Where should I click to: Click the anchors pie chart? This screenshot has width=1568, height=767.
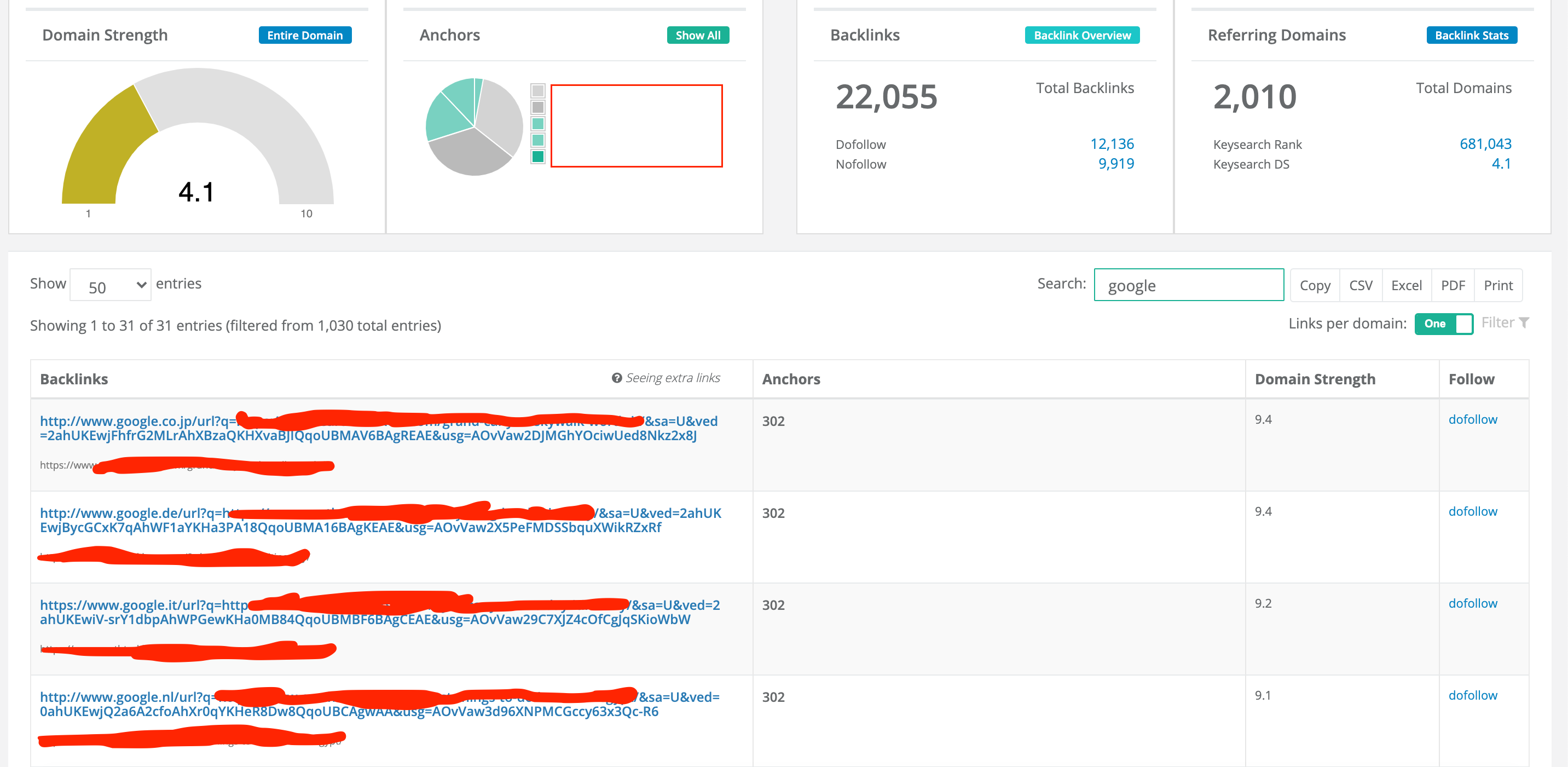(473, 126)
